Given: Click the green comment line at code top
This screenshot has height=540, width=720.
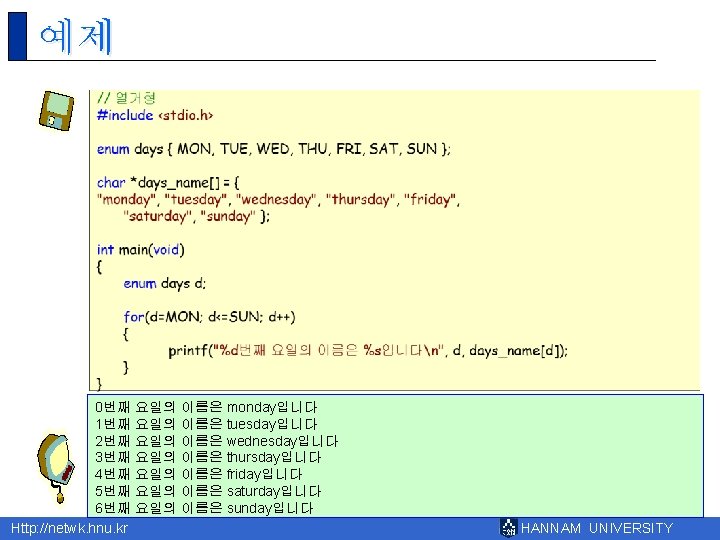Looking at the screenshot, I should coord(126,97).
